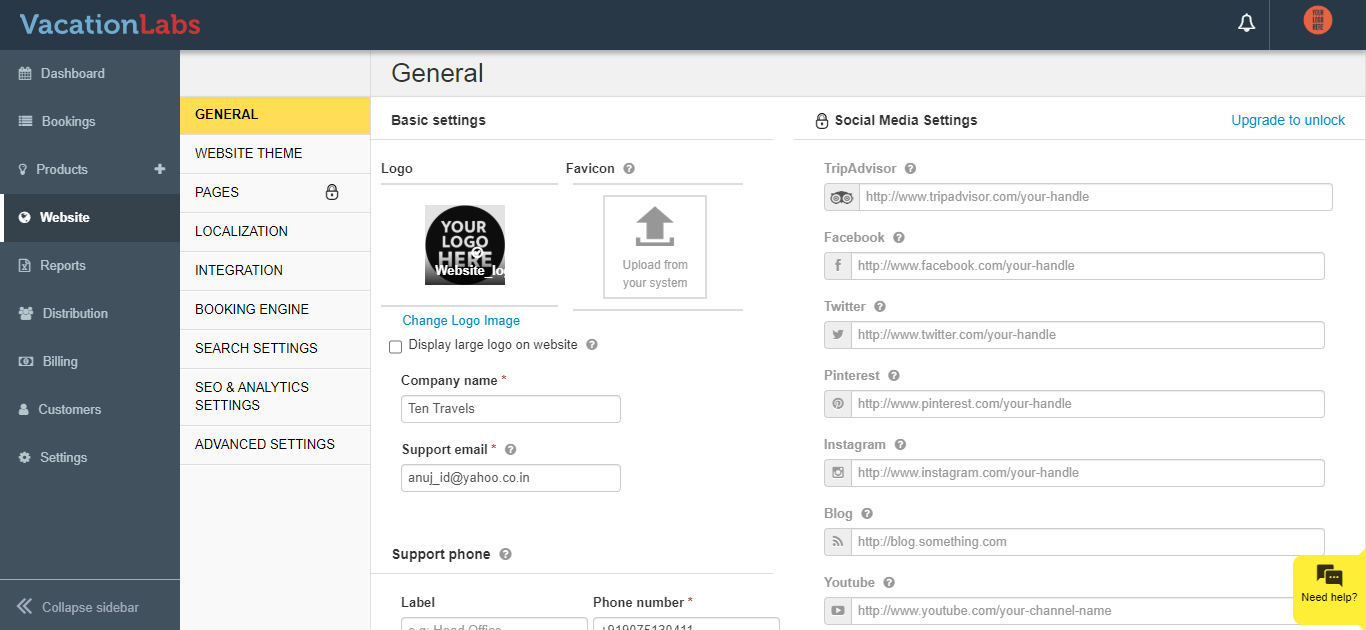Go to Dashboard in the sidebar
Screen dimensions: 1366x630
point(72,73)
